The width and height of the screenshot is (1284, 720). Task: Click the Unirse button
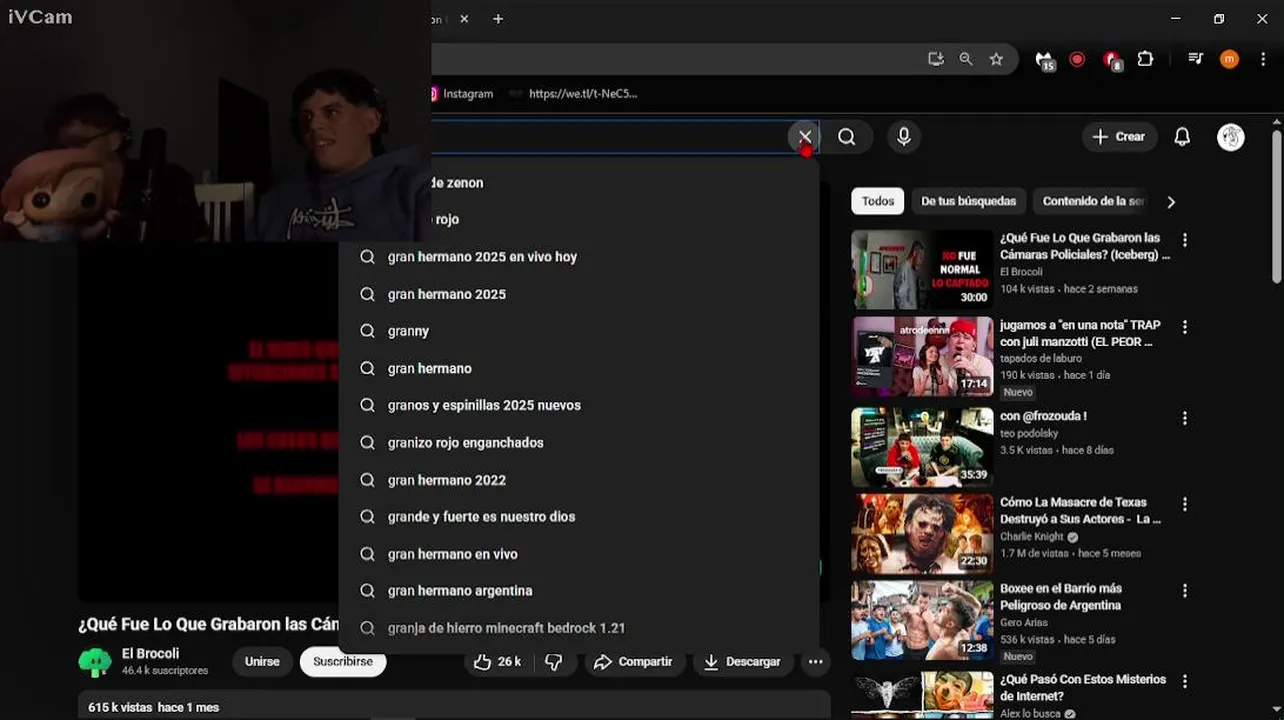click(262, 662)
